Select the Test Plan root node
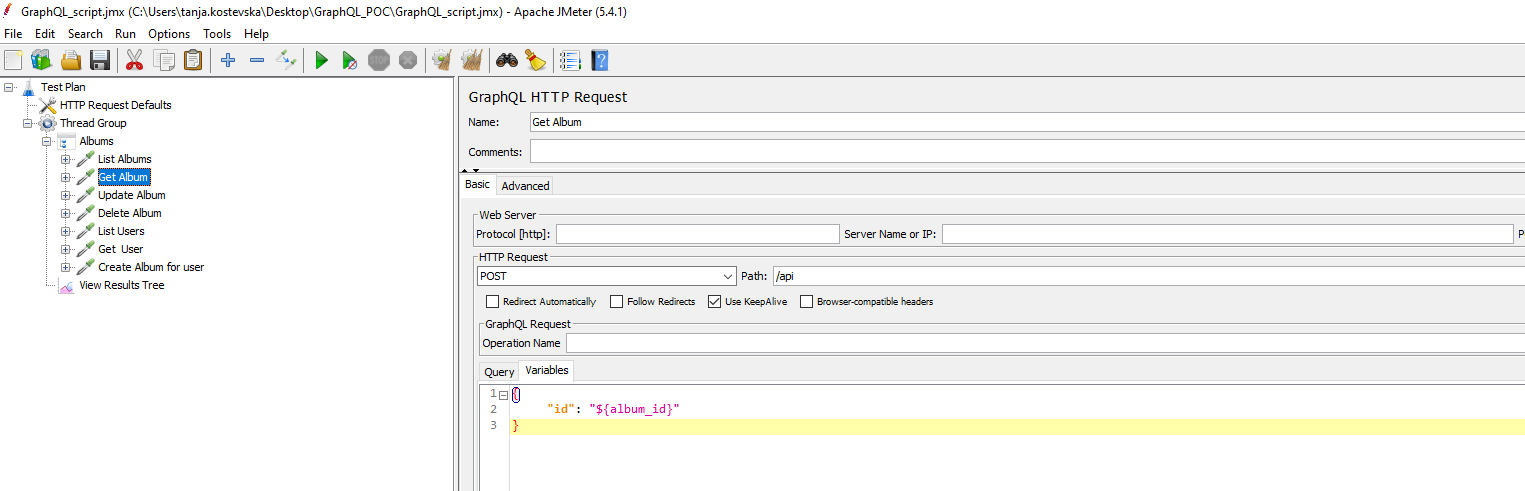 coord(63,87)
